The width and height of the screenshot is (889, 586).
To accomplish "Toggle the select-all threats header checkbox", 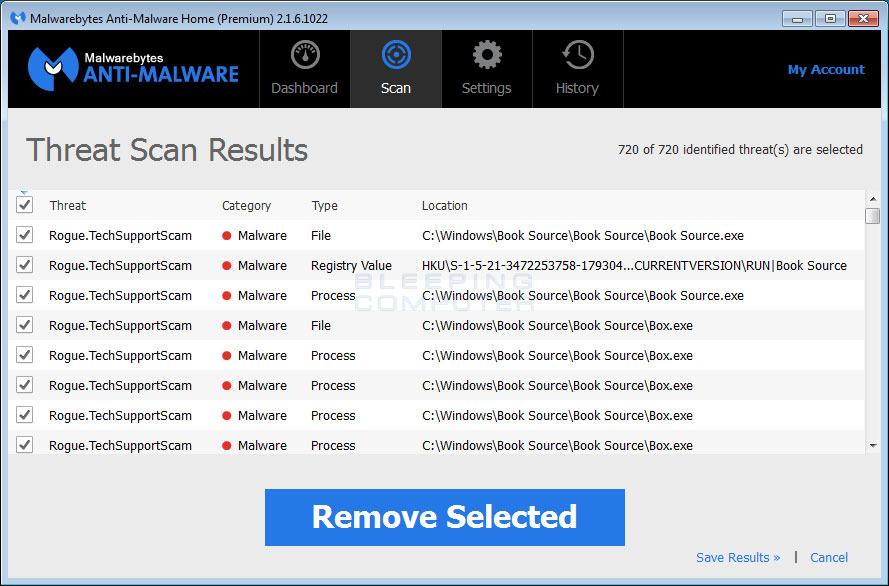I will click(x=24, y=205).
